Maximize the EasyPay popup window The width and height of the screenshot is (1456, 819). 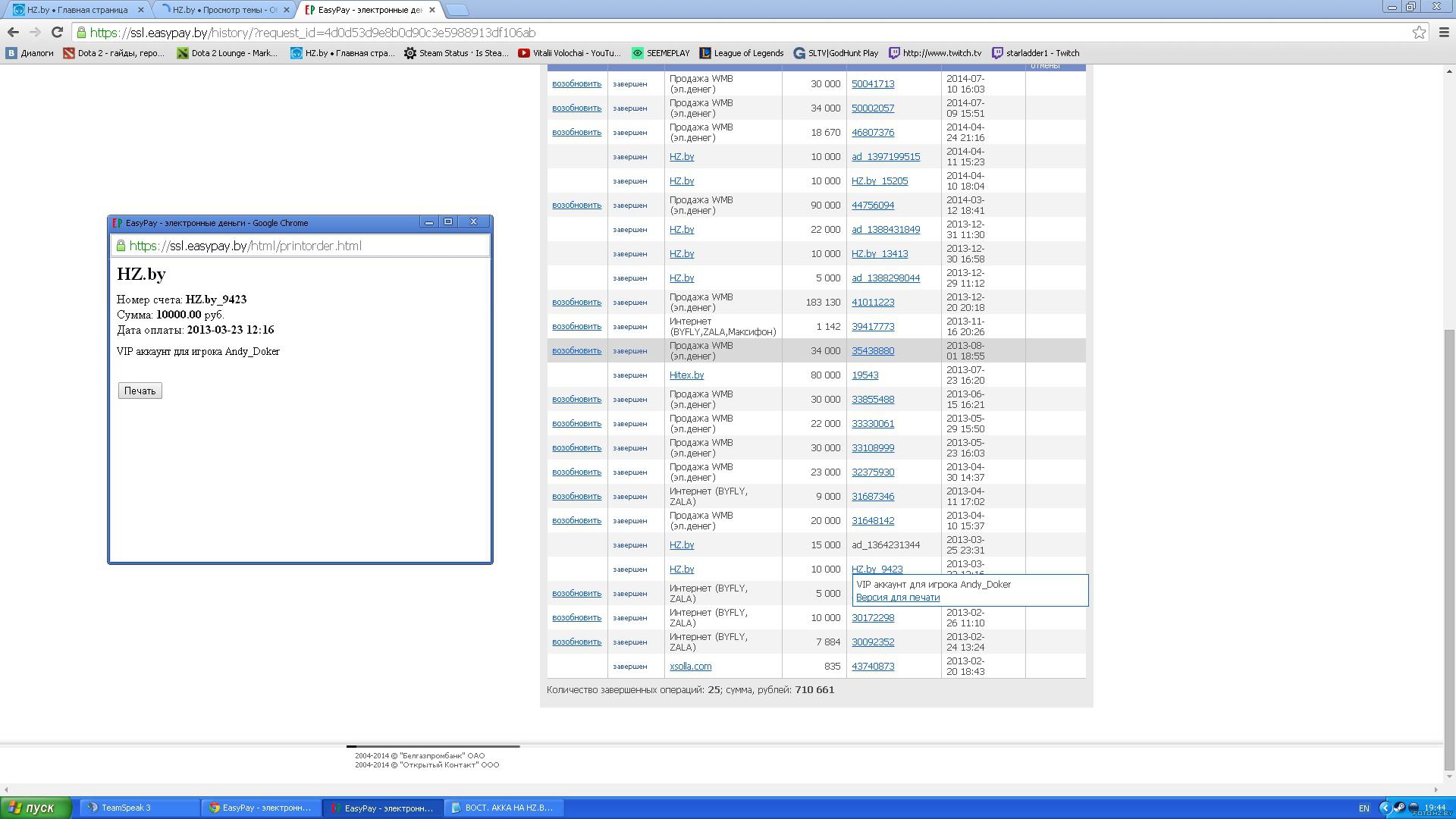coord(448,222)
